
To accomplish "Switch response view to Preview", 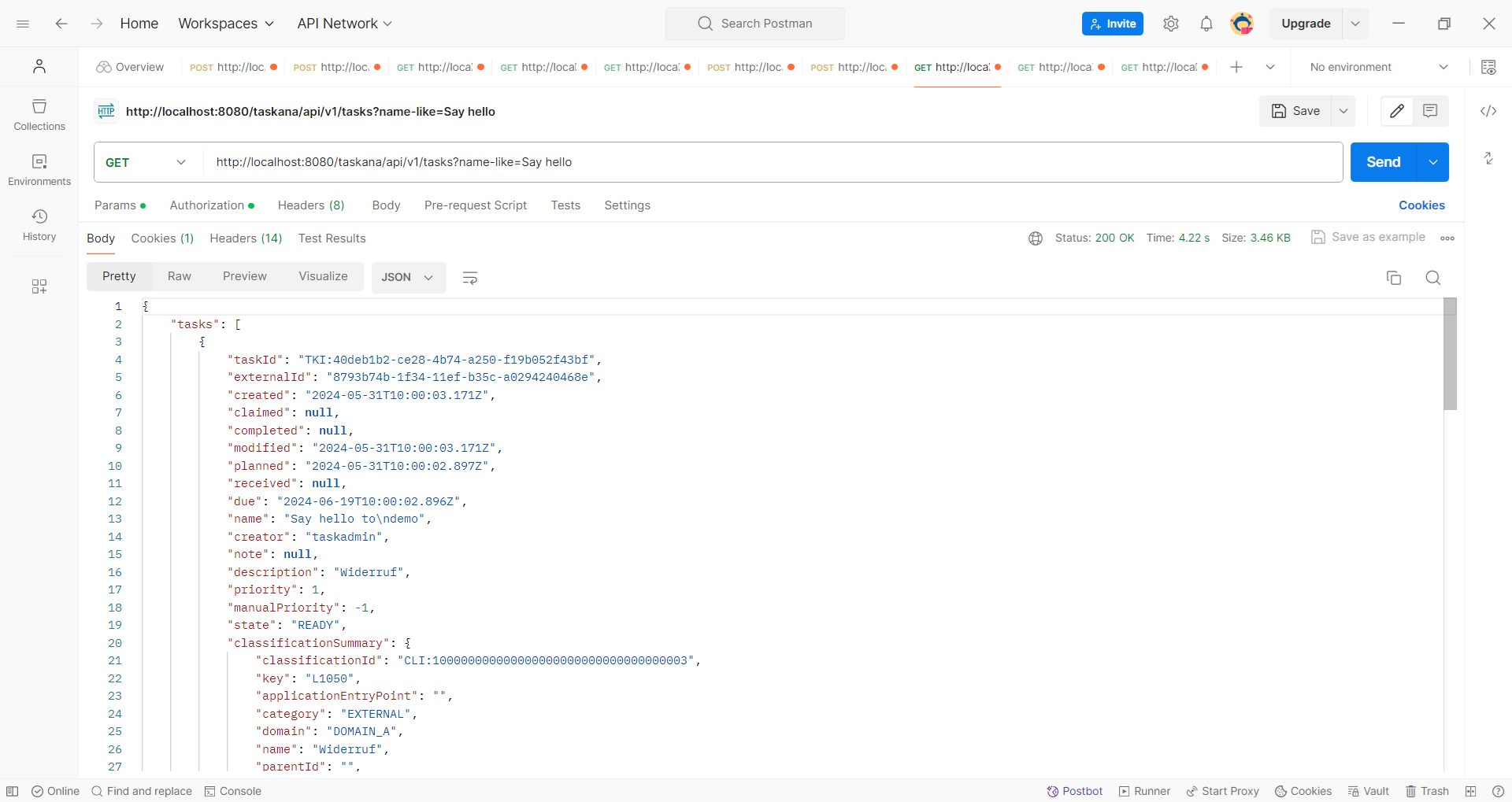I will pos(244,276).
